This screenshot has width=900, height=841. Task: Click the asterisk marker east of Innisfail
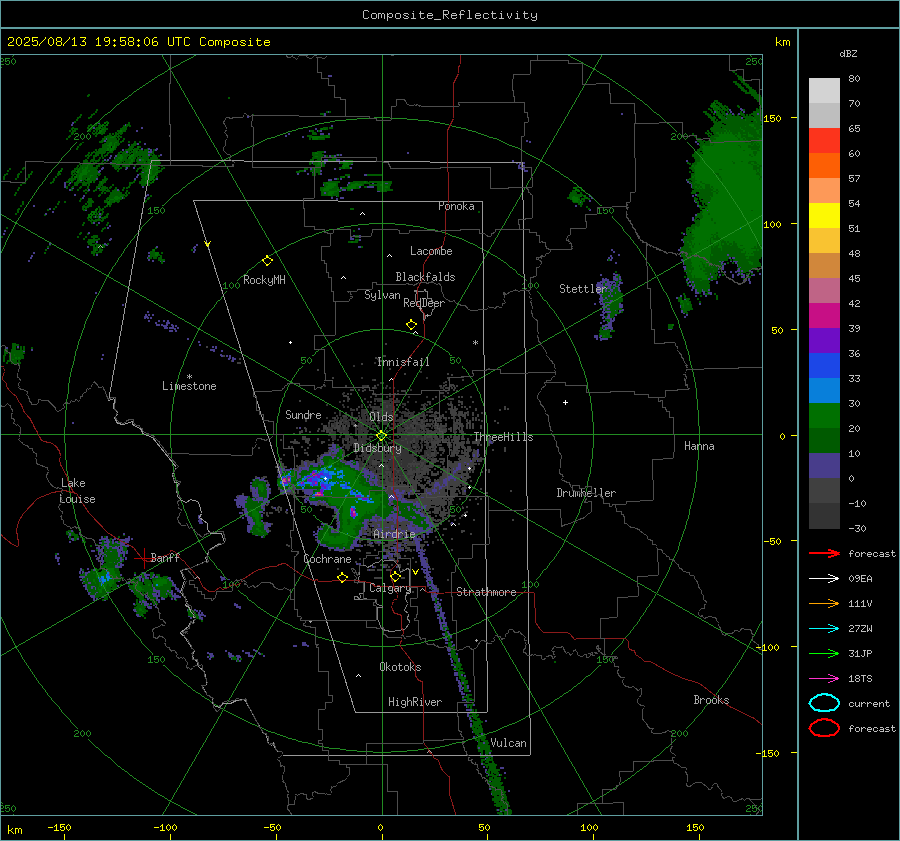(475, 343)
